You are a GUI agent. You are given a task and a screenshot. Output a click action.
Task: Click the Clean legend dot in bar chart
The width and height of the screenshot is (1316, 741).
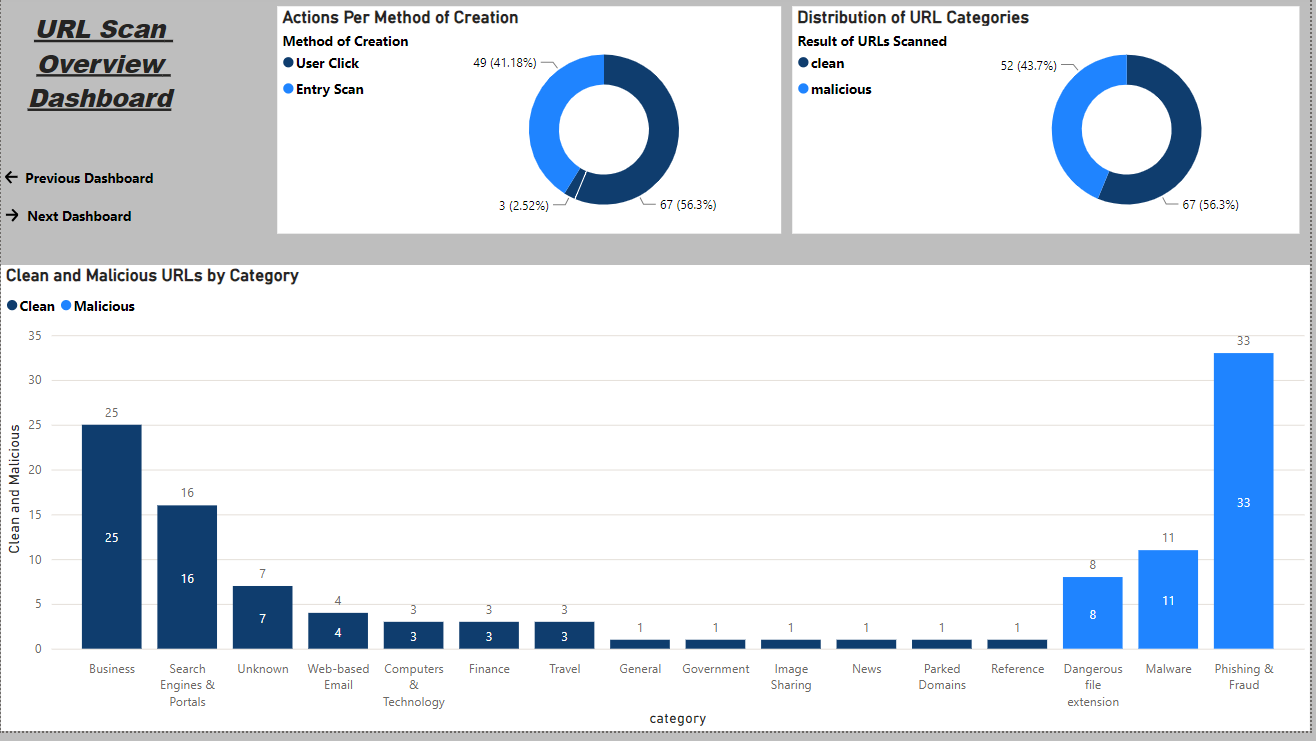point(12,306)
